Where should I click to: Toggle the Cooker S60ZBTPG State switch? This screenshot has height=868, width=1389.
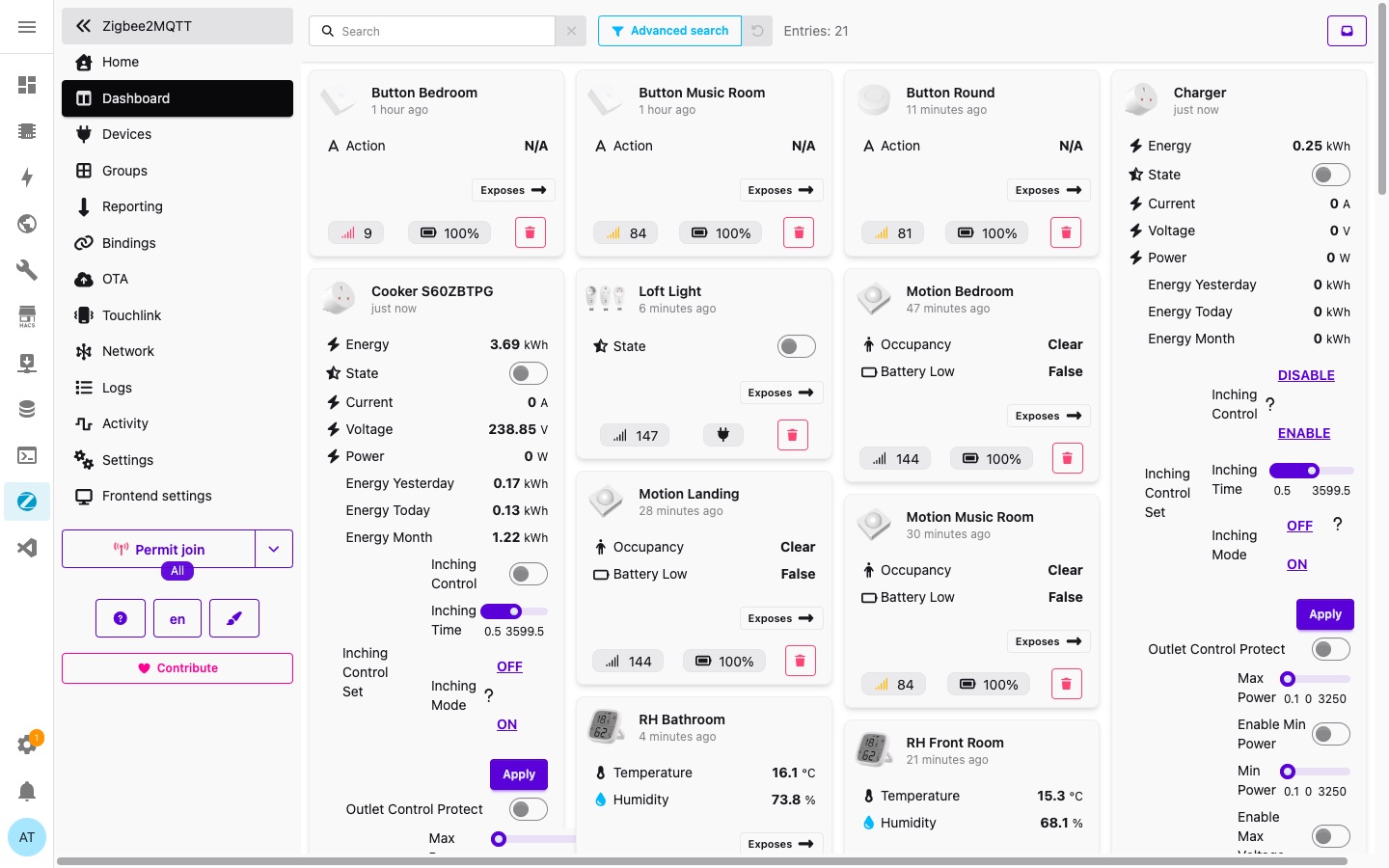pyautogui.click(x=528, y=373)
